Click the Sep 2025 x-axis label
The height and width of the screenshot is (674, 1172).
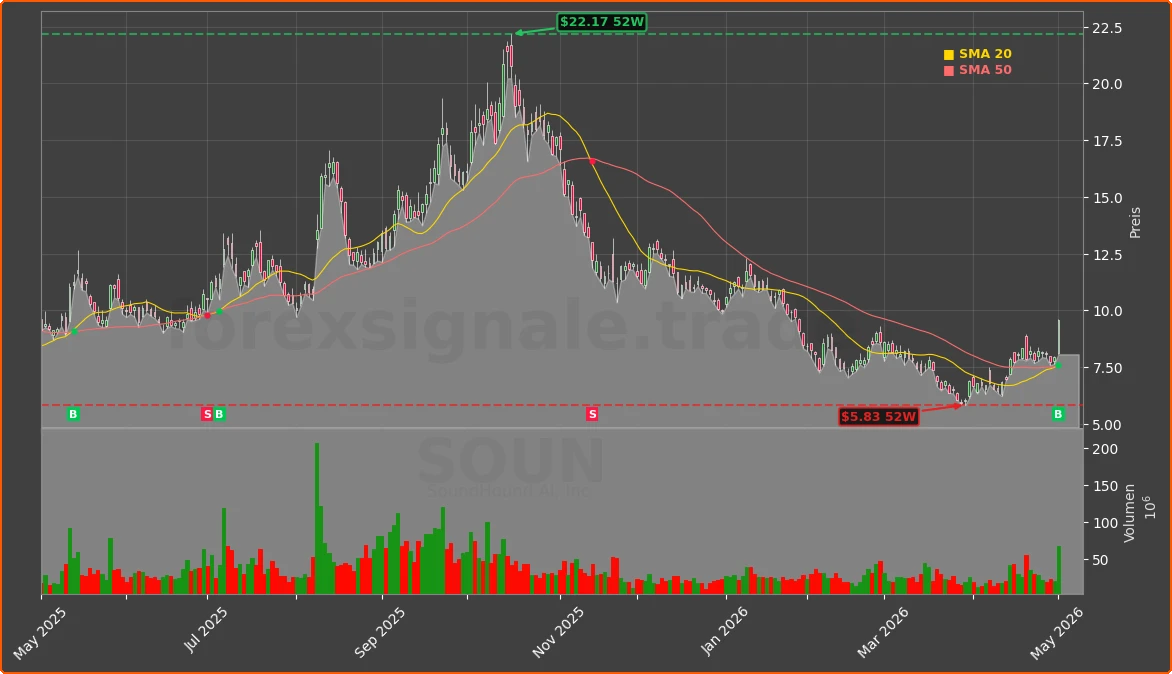pyautogui.click(x=380, y=632)
